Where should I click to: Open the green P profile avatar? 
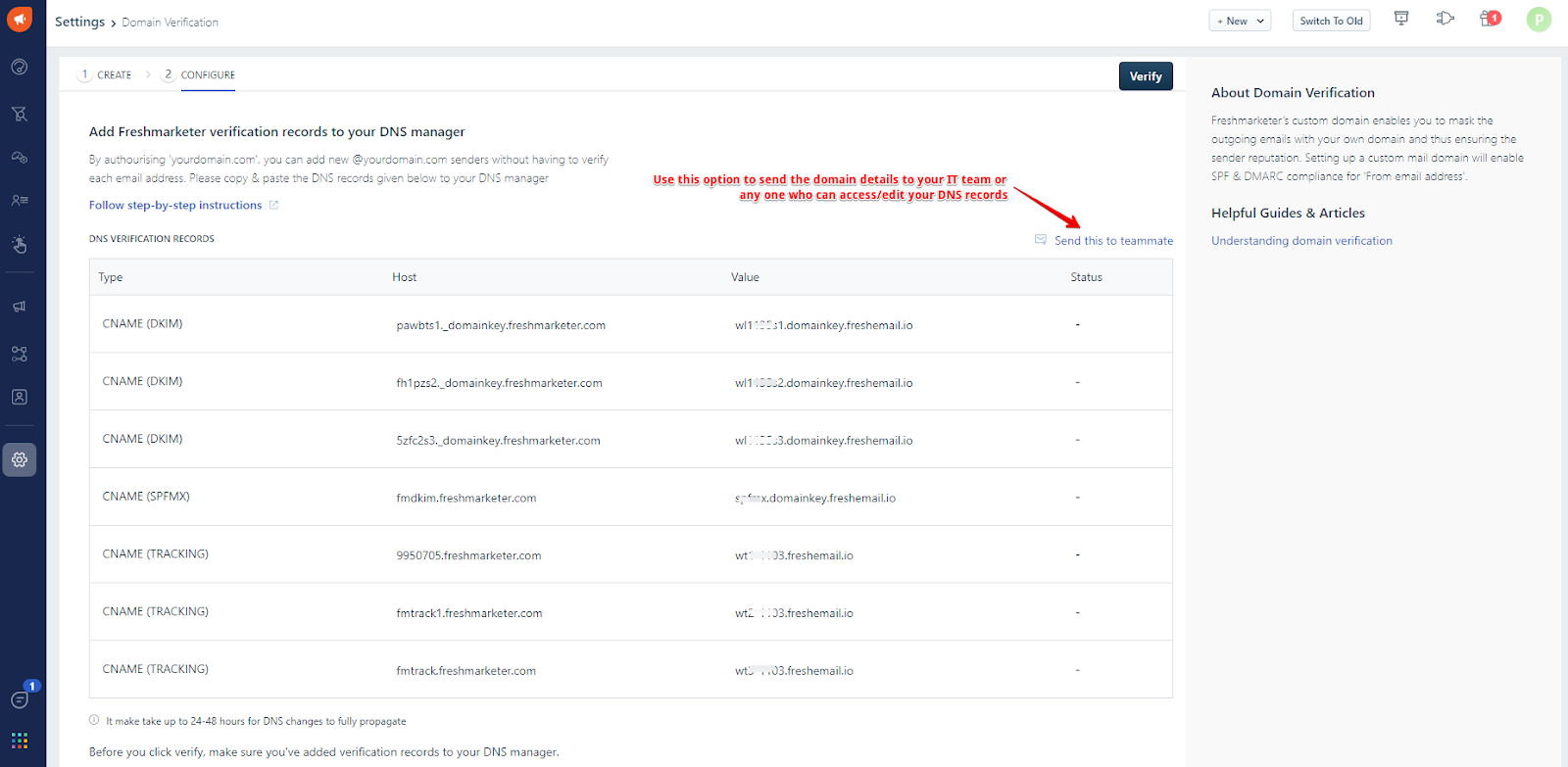coord(1539,20)
